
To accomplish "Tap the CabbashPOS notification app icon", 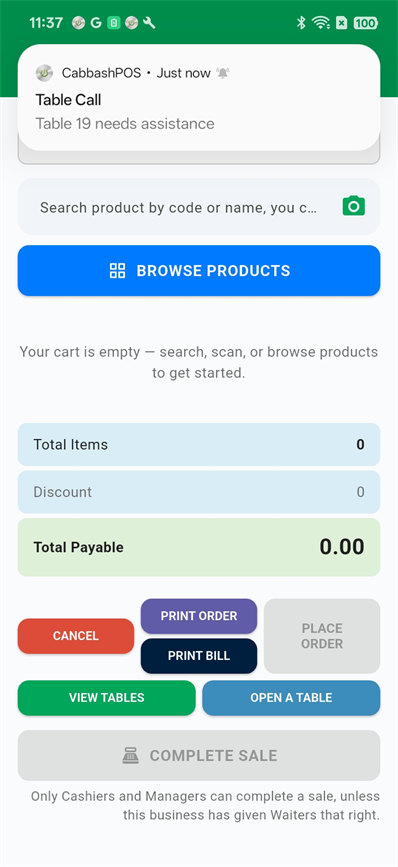I will 44,72.
